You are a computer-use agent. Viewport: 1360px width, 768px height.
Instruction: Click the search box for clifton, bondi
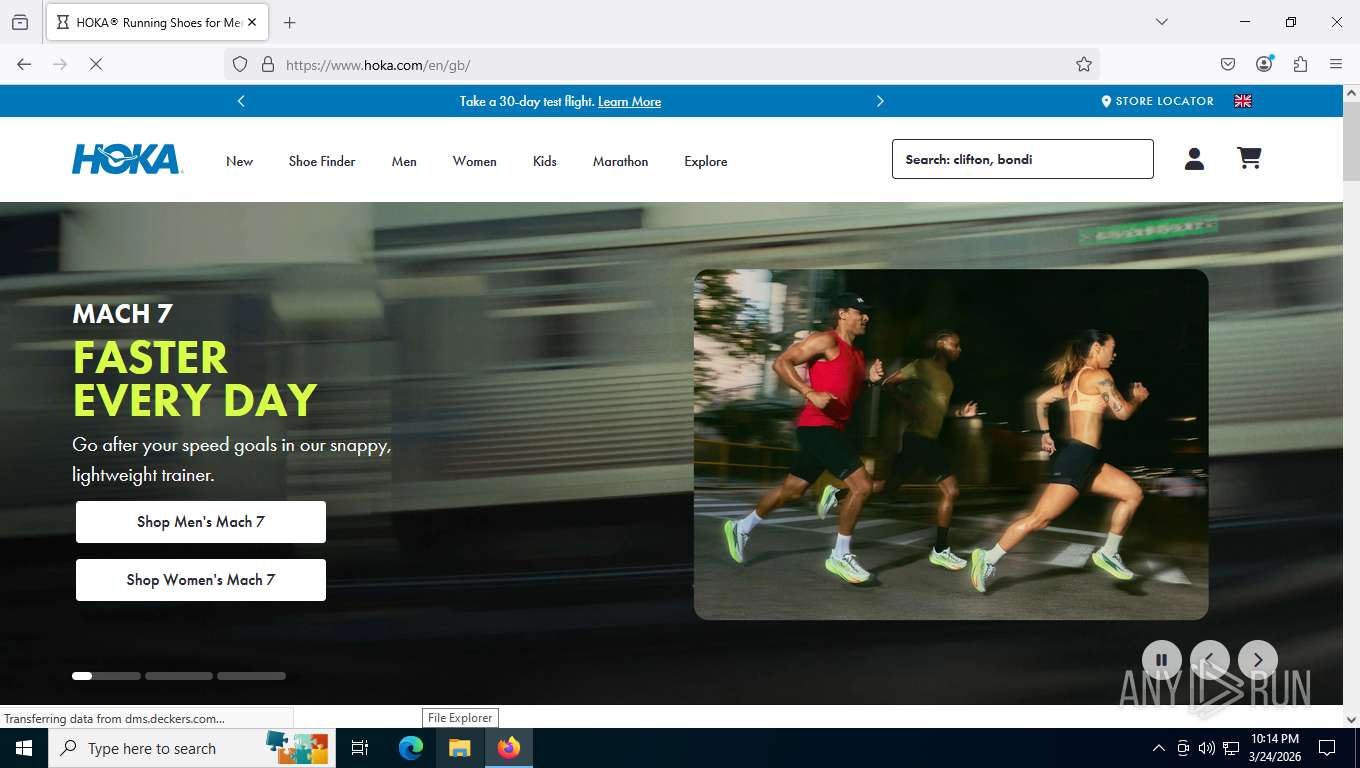tap(1023, 159)
